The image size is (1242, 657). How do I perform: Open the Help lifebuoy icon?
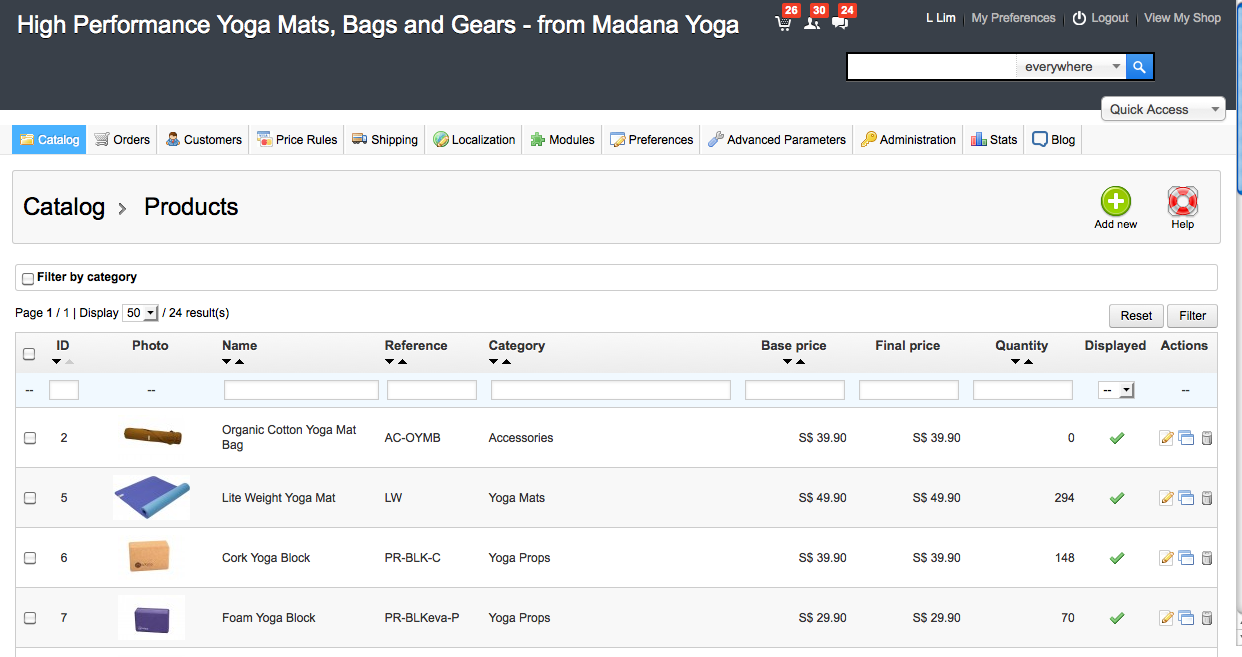pyautogui.click(x=1182, y=202)
